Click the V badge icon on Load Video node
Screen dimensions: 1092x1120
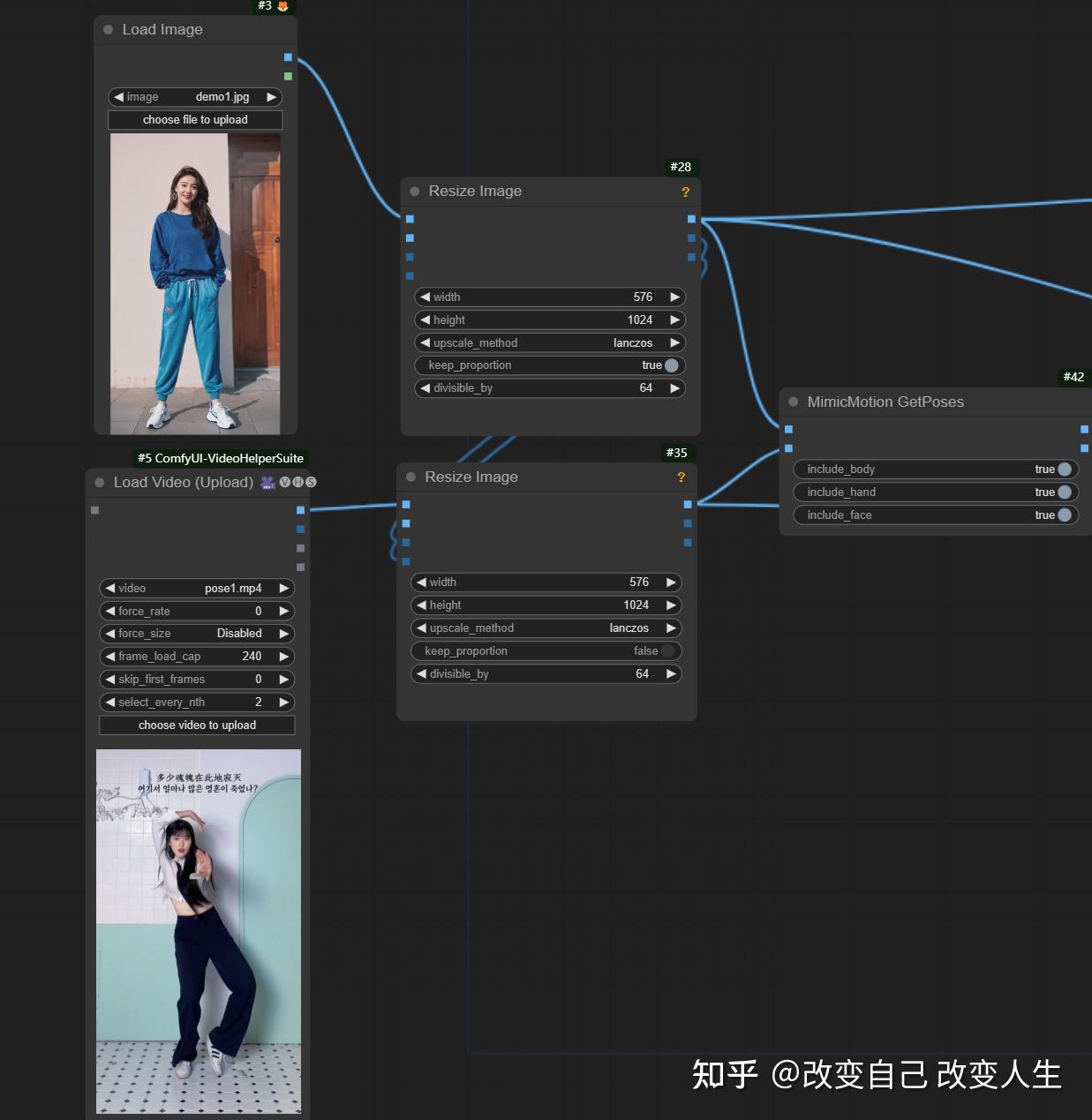(x=285, y=482)
